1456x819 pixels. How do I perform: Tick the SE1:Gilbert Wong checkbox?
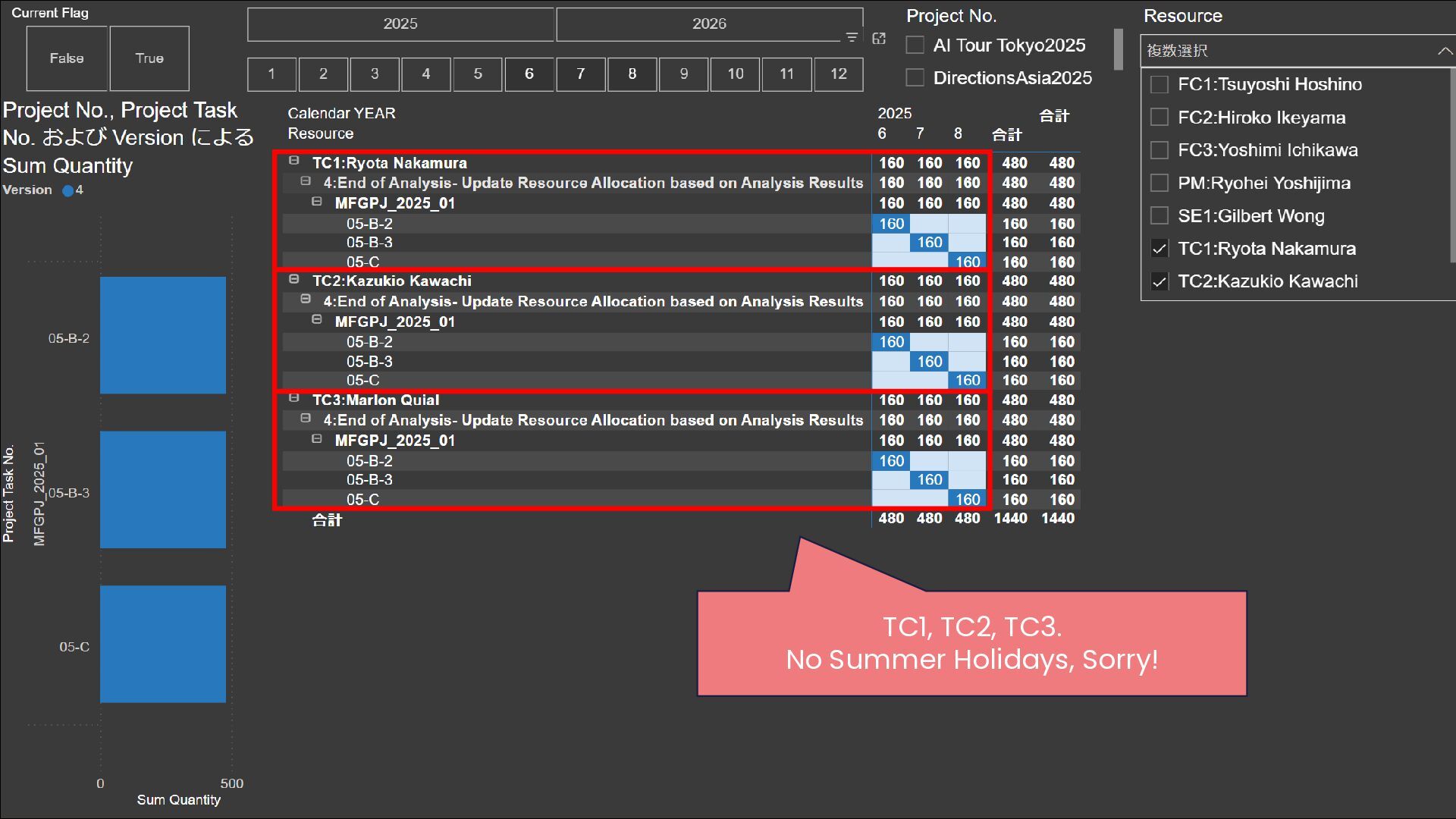[x=1159, y=216]
